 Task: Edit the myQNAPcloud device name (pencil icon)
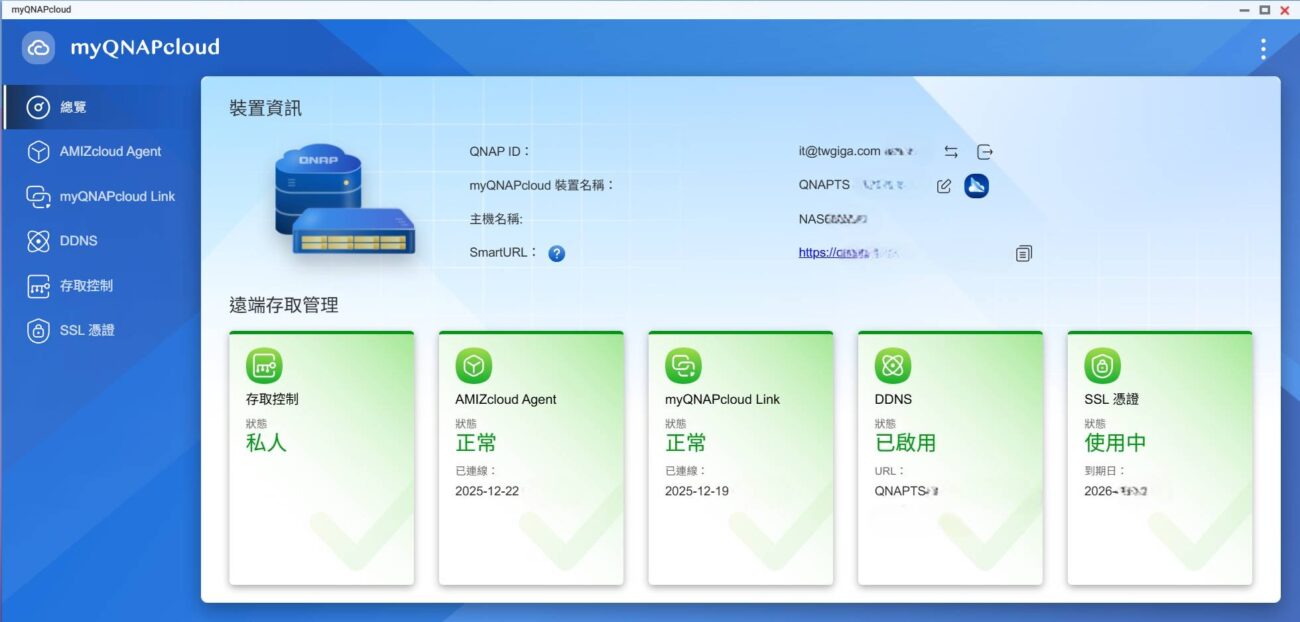tap(943, 186)
